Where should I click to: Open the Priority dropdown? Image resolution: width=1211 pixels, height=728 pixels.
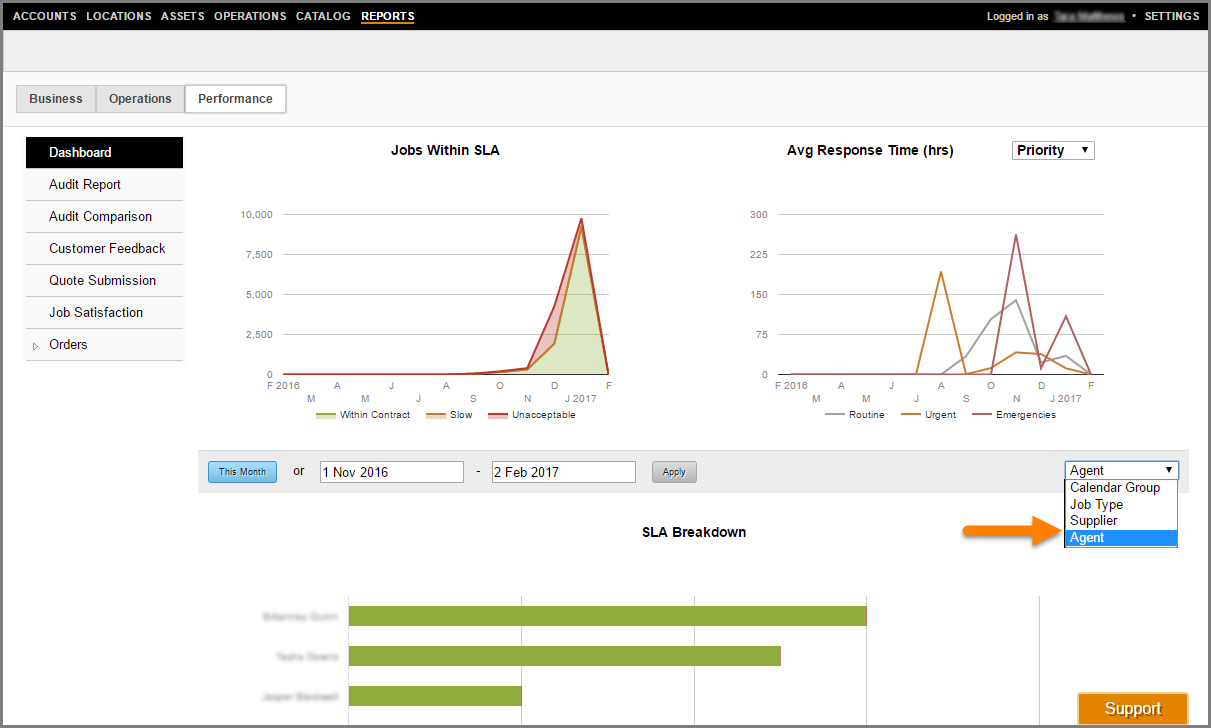pyautogui.click(x=1053, y=150)
